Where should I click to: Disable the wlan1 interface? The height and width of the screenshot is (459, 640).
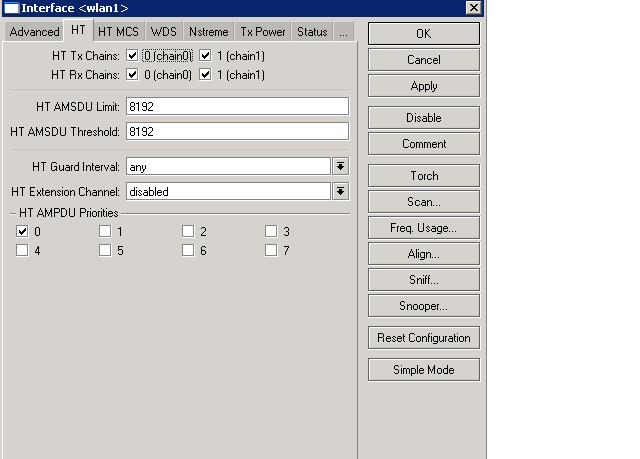(x=424, y=118)
